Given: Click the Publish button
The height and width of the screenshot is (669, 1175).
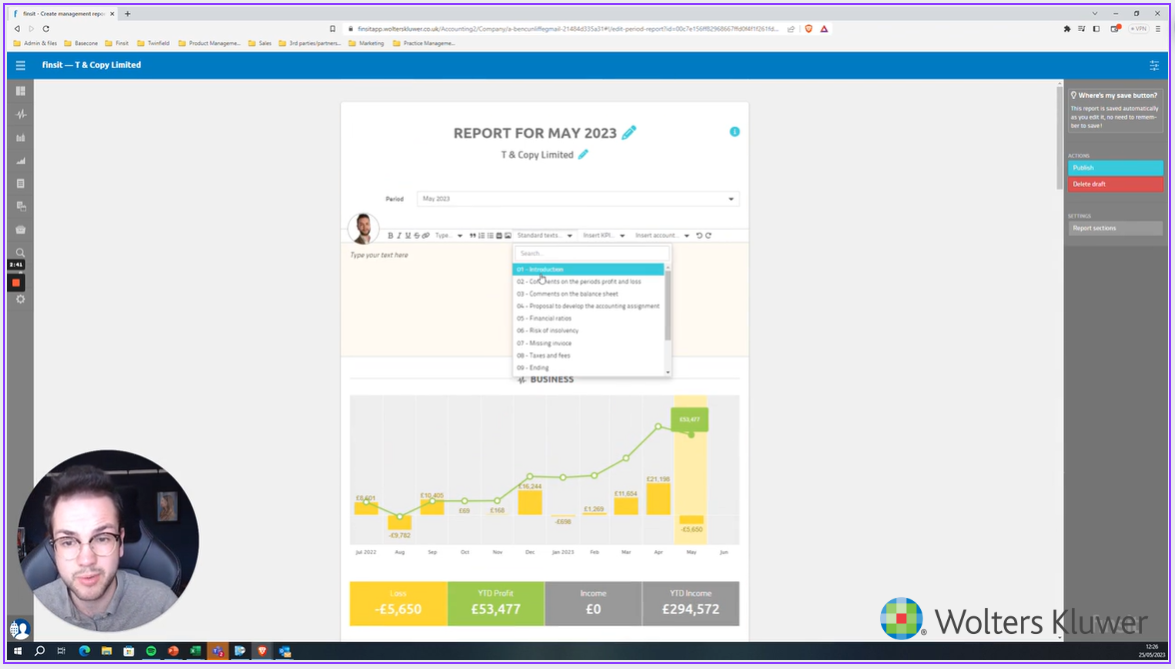Looking at the screenshot, I should coord(1114,168).
